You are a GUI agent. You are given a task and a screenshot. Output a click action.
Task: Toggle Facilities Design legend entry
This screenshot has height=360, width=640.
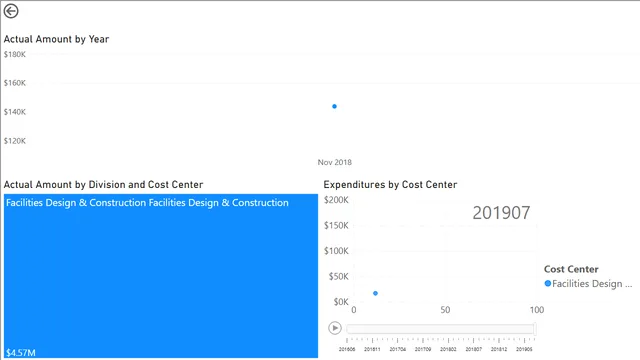(x=588, y=284)
